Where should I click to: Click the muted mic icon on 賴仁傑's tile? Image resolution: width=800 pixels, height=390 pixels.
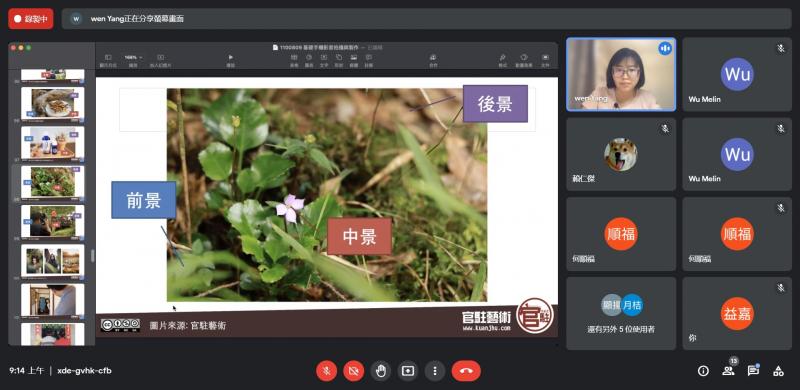(x=665, y=129)
